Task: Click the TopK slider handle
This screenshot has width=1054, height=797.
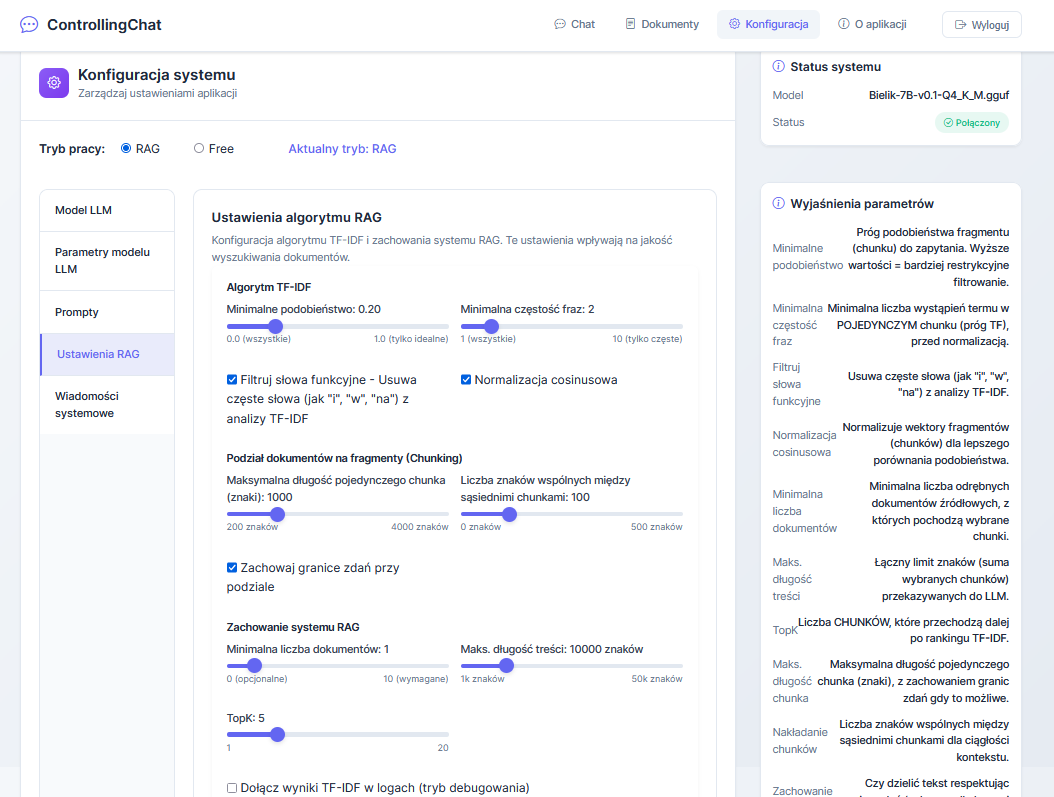Action: coord(277,734)
